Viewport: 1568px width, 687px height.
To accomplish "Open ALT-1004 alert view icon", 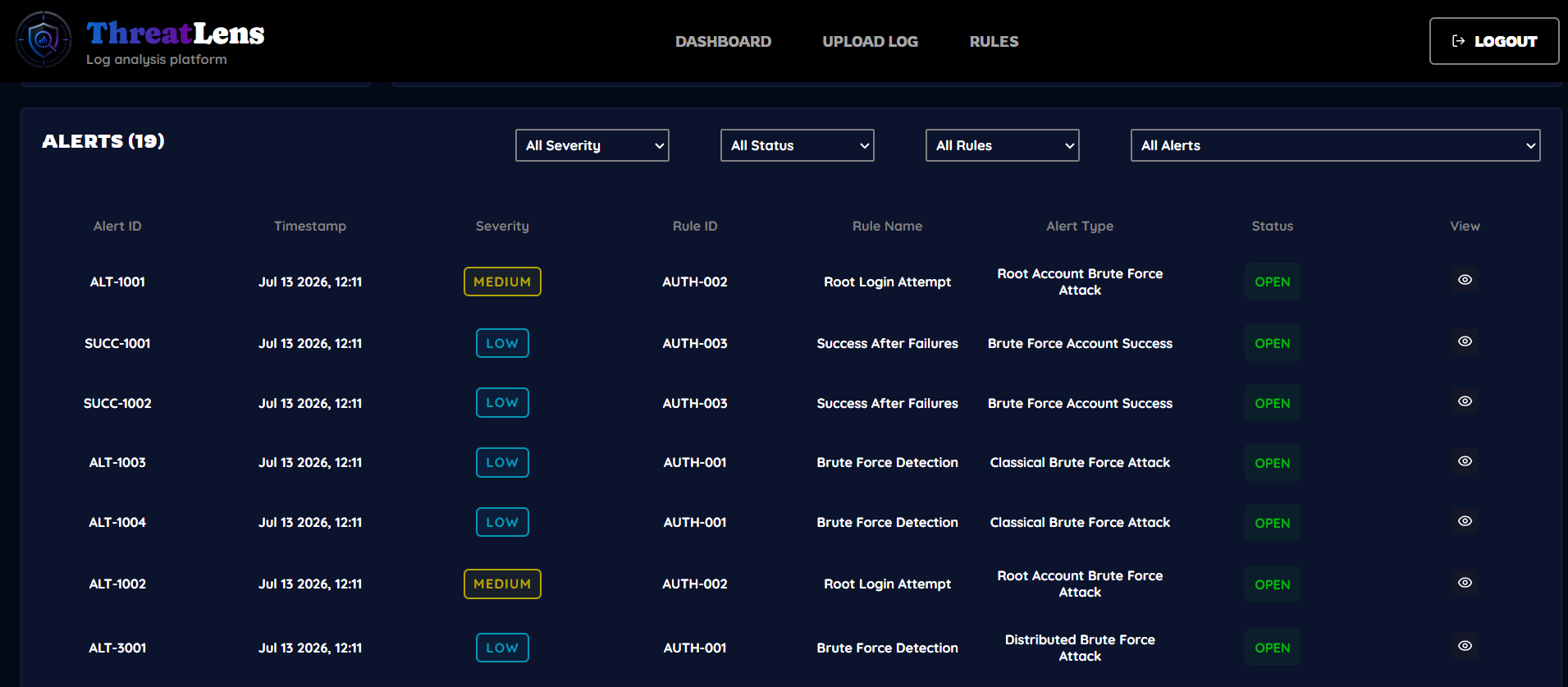I will (1465, 521).
